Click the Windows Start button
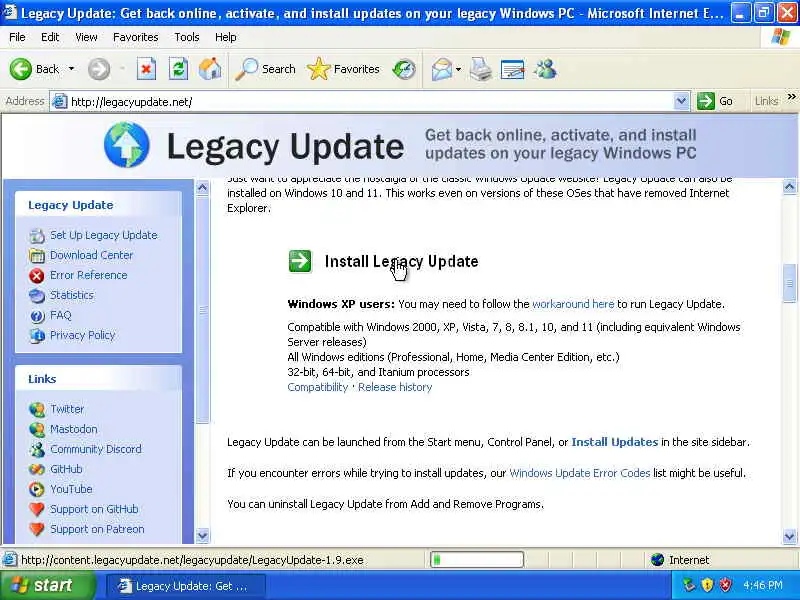 click(x=47, y=585)
